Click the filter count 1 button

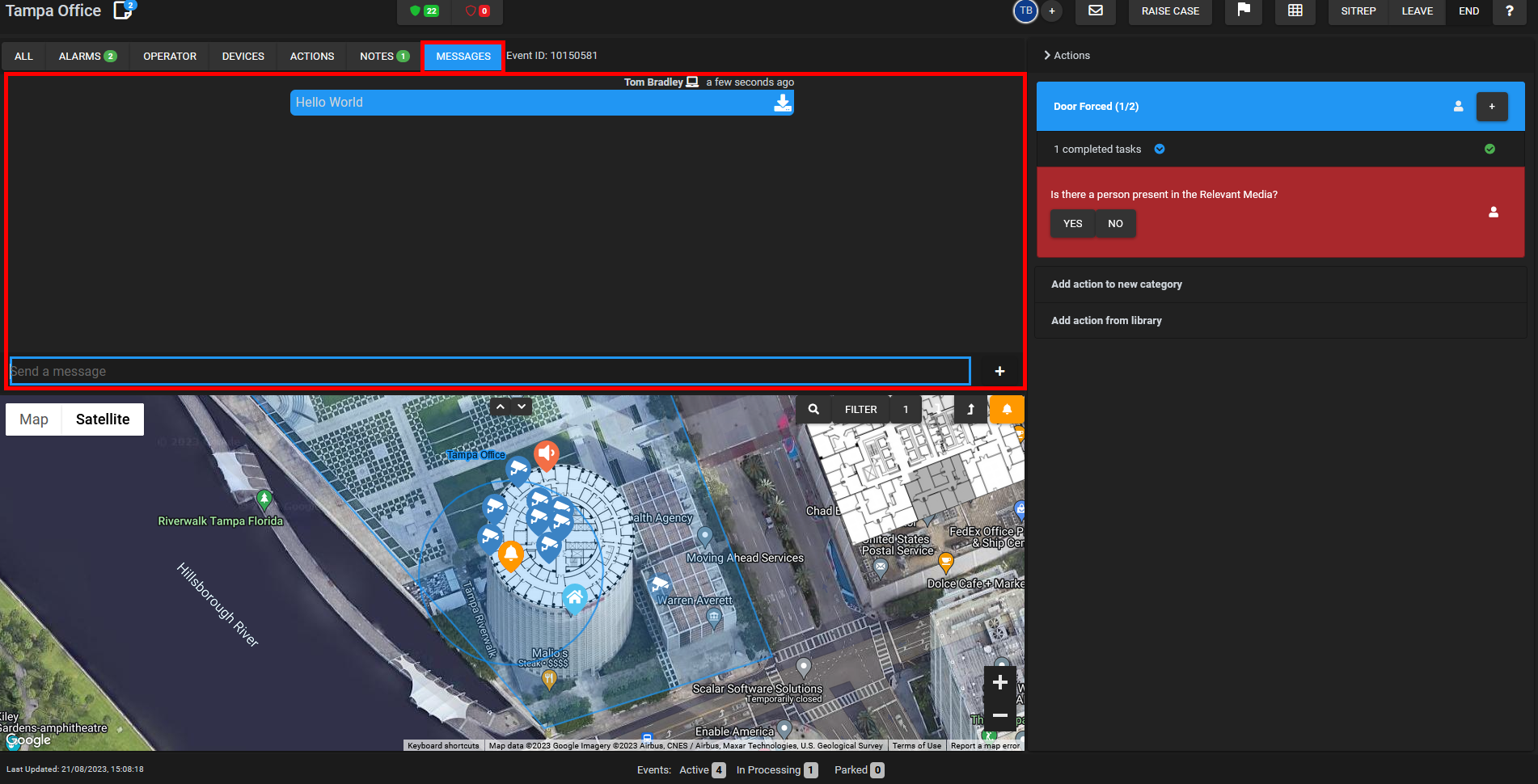click(x=906, y=410)
